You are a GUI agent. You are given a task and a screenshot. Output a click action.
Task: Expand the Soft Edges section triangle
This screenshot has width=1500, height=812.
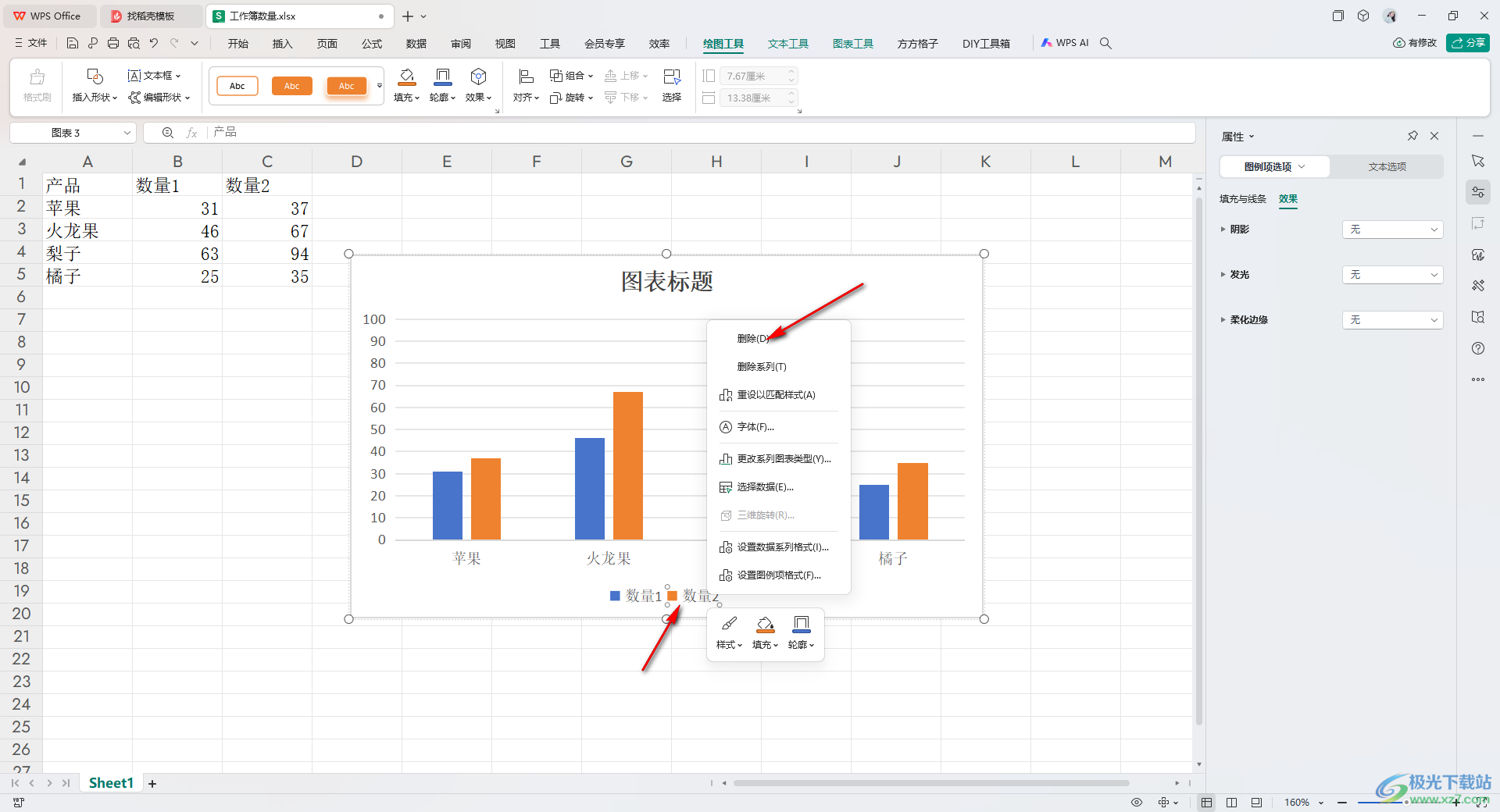coord(1223,320)
